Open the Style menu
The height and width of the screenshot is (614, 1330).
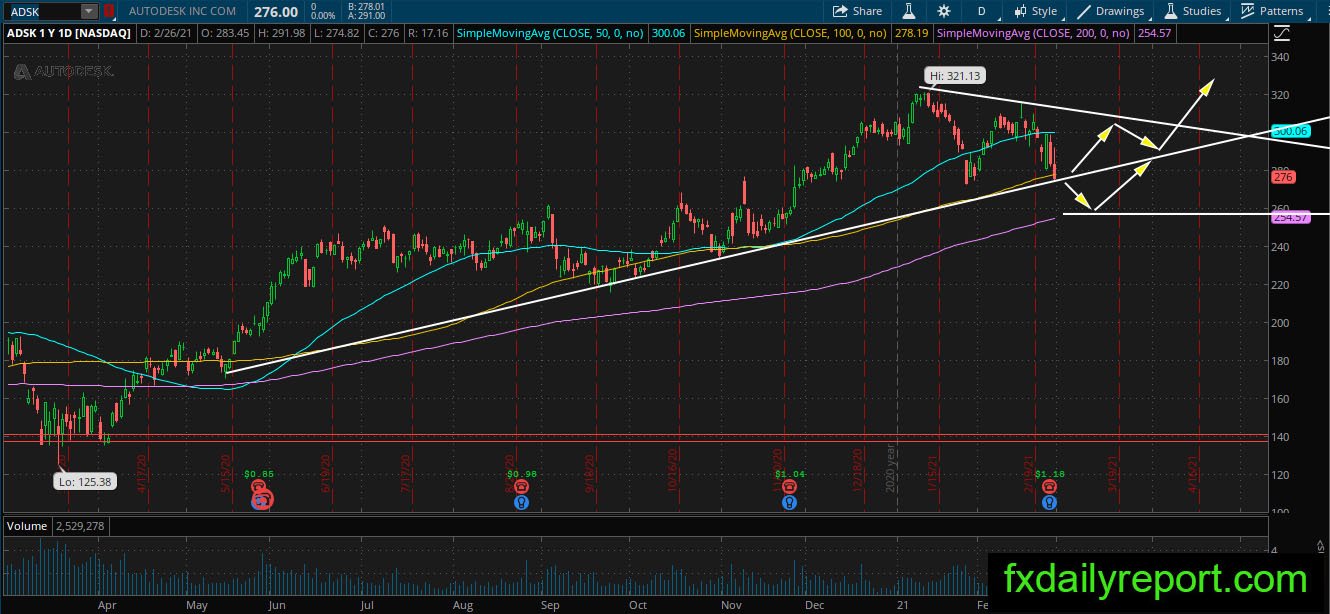click(x=1035, y=11)
